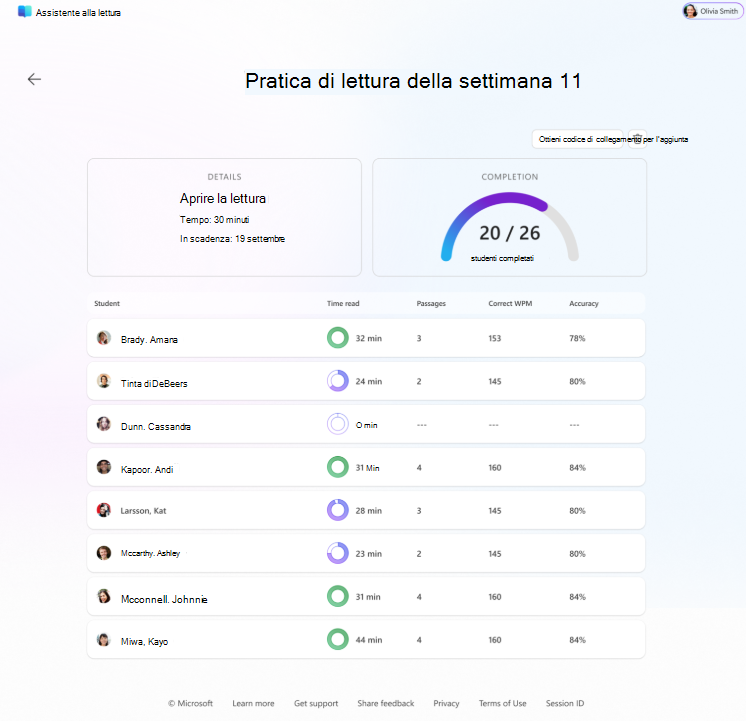
Task: Click page title Pratica di lettura della settimana 11
Action: point(413,81)
